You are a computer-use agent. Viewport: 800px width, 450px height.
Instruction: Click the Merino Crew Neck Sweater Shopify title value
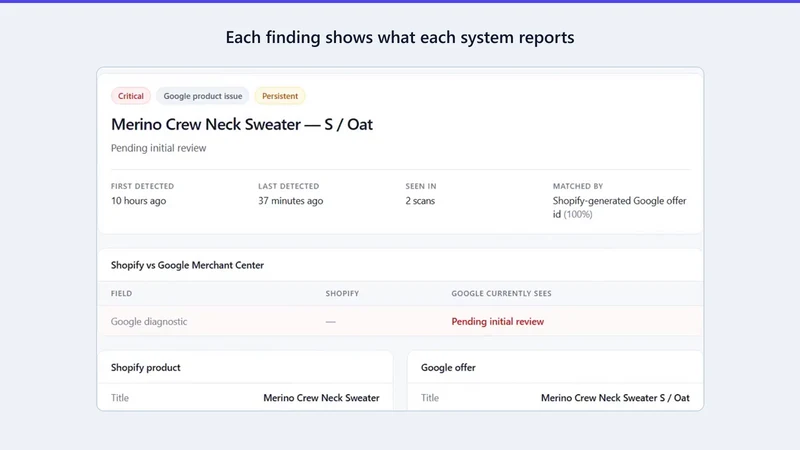tap(321, 398)
